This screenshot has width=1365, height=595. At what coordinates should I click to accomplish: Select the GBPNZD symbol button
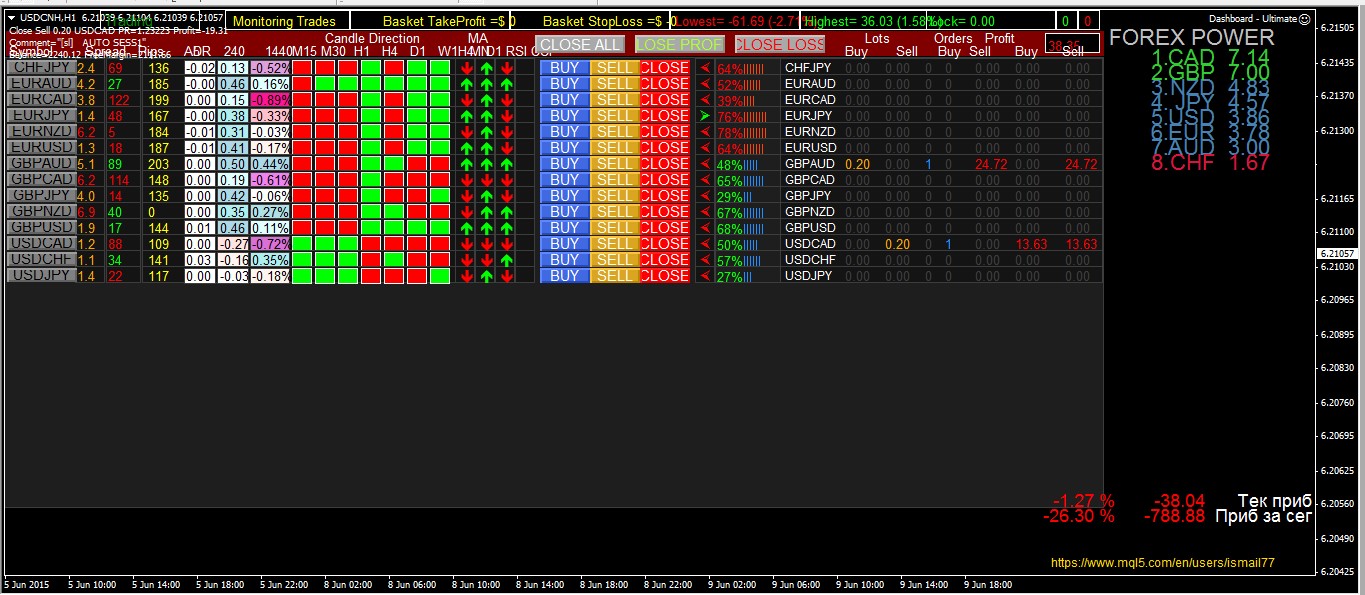click(x=41, y=212)
